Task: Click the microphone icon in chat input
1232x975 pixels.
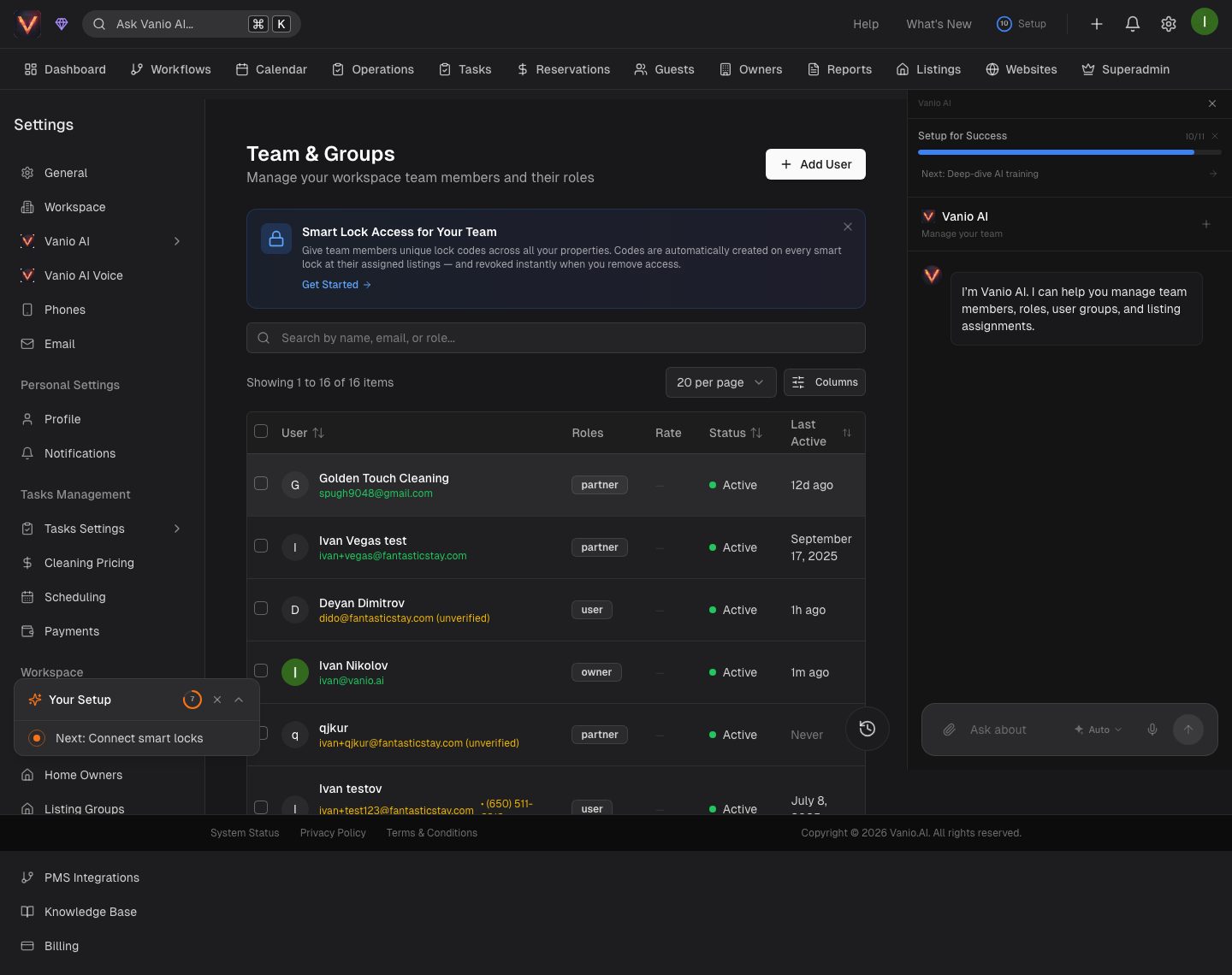Action: click(x=1152, y=730)
